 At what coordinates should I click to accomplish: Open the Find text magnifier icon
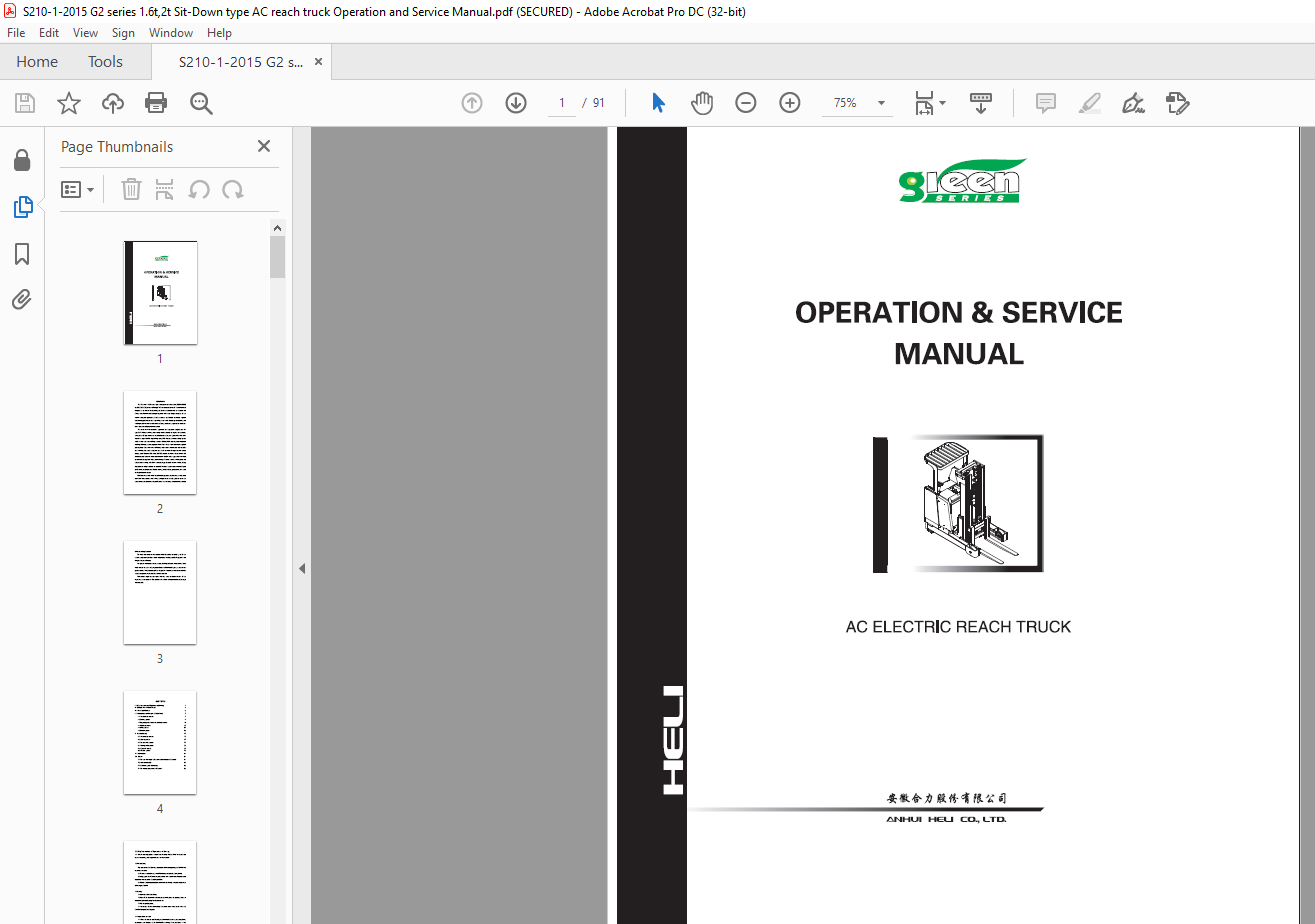coord(201,103)
